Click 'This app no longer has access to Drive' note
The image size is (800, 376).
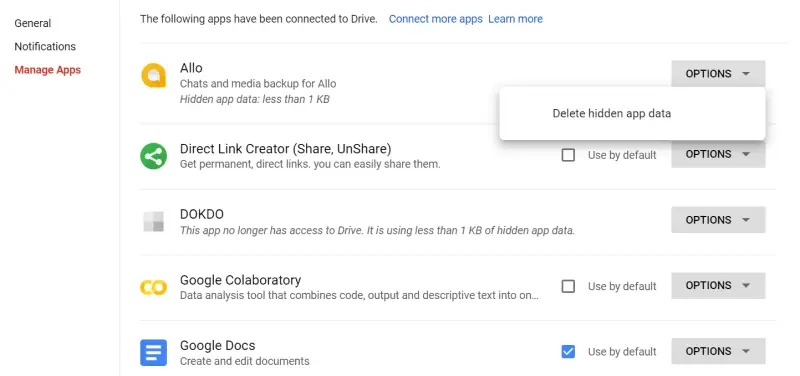pyautogui.click(x=378, y=231)
